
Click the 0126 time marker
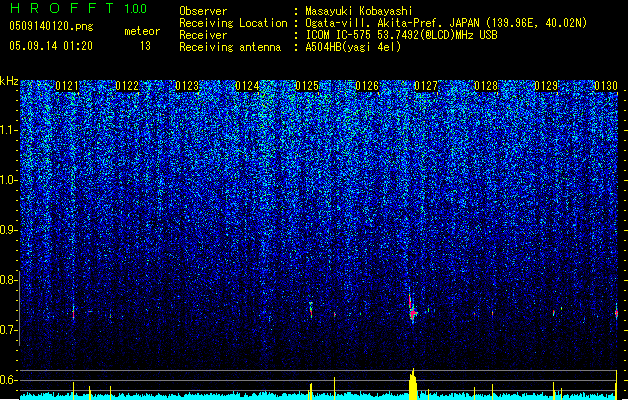point(367,86)
